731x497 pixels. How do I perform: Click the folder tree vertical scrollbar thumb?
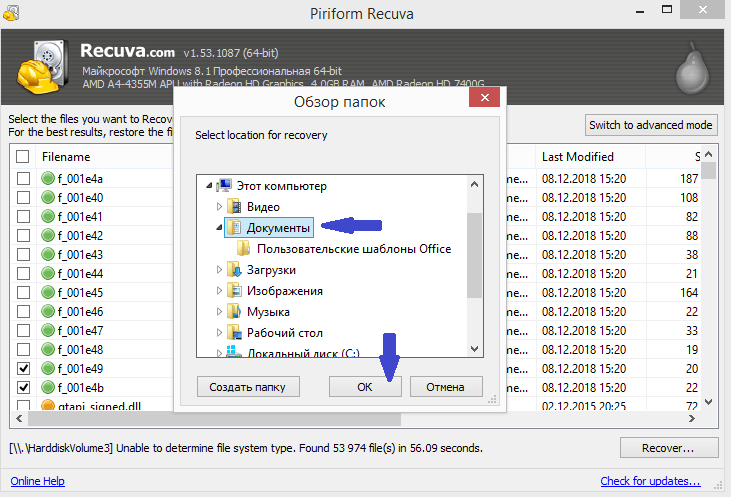click(475, 255)
